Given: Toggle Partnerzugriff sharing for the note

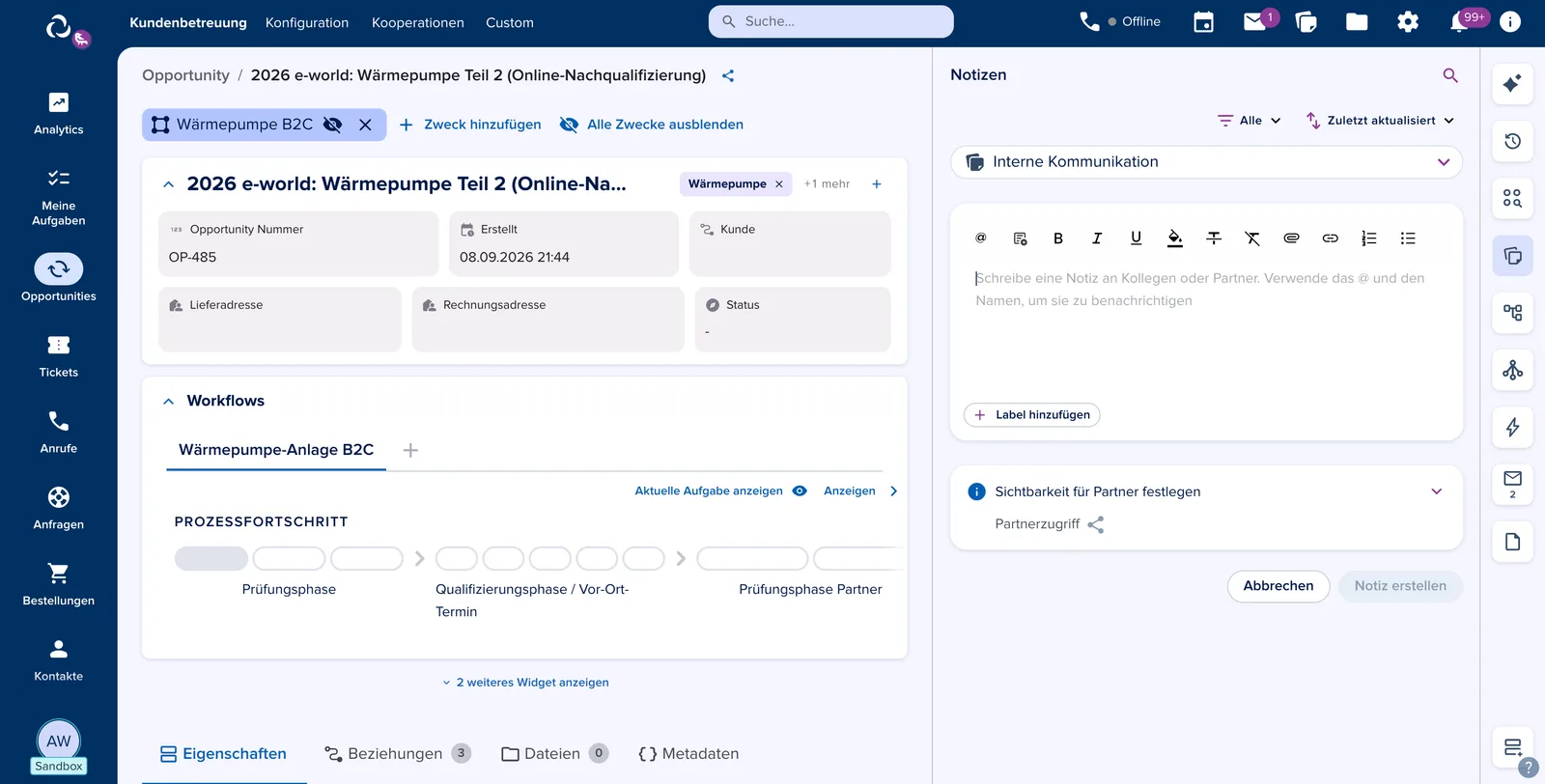Looking at the screenshot, I should tap(1095, 524).
